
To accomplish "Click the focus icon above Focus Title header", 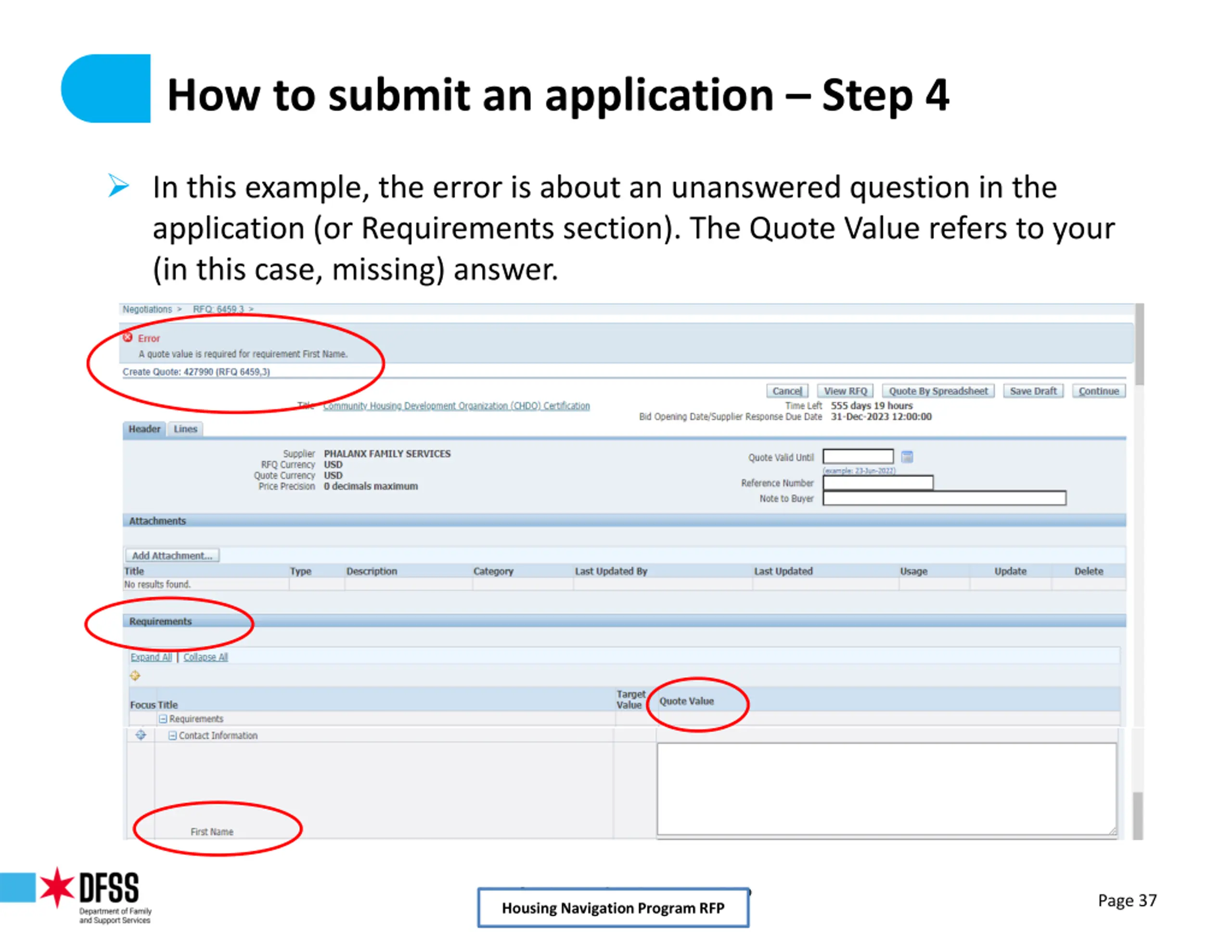I will [x=135, y=675].
